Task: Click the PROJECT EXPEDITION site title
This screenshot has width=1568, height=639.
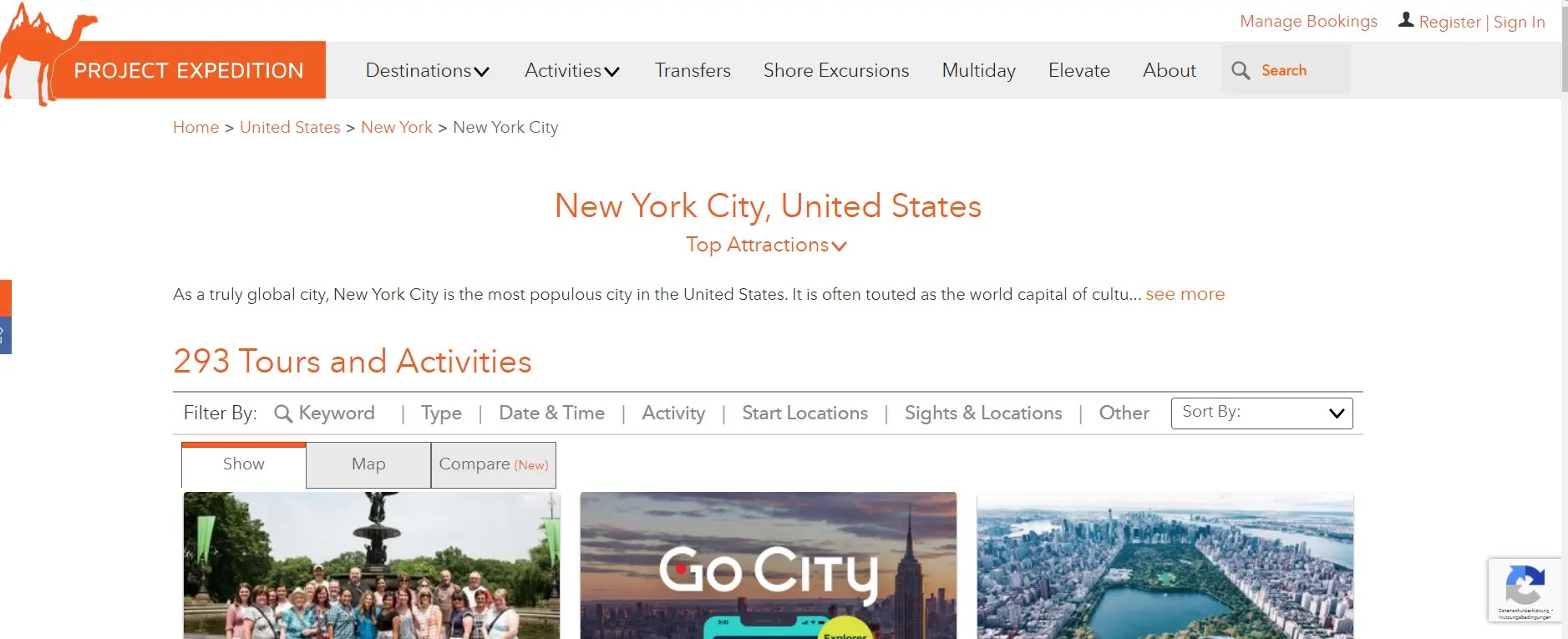Action: pos(189,70)
